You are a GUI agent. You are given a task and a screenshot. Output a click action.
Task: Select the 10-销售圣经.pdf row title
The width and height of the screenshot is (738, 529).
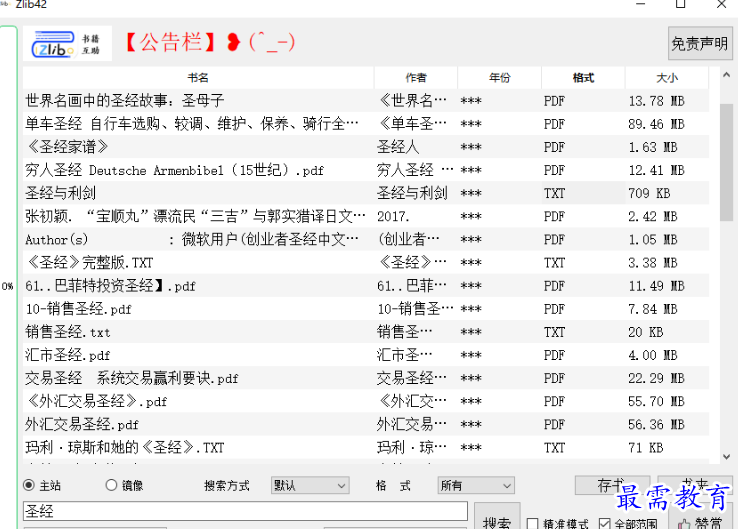(79, 309)
